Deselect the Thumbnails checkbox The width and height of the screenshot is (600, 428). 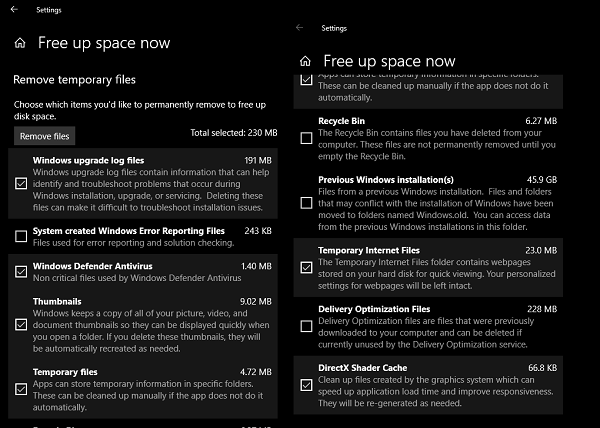[22, 324]
